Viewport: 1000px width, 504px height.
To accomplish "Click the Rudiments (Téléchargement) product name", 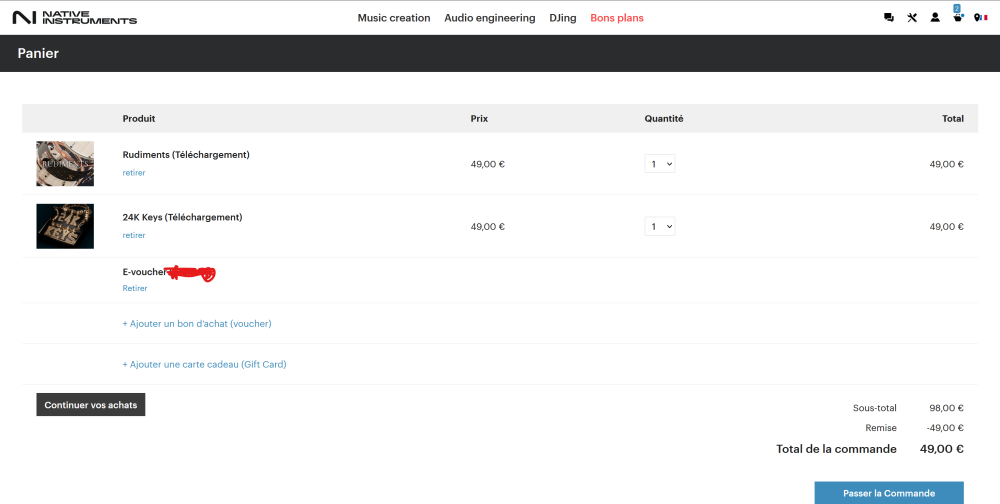I will pyautogui.click(x=186, y=154).
